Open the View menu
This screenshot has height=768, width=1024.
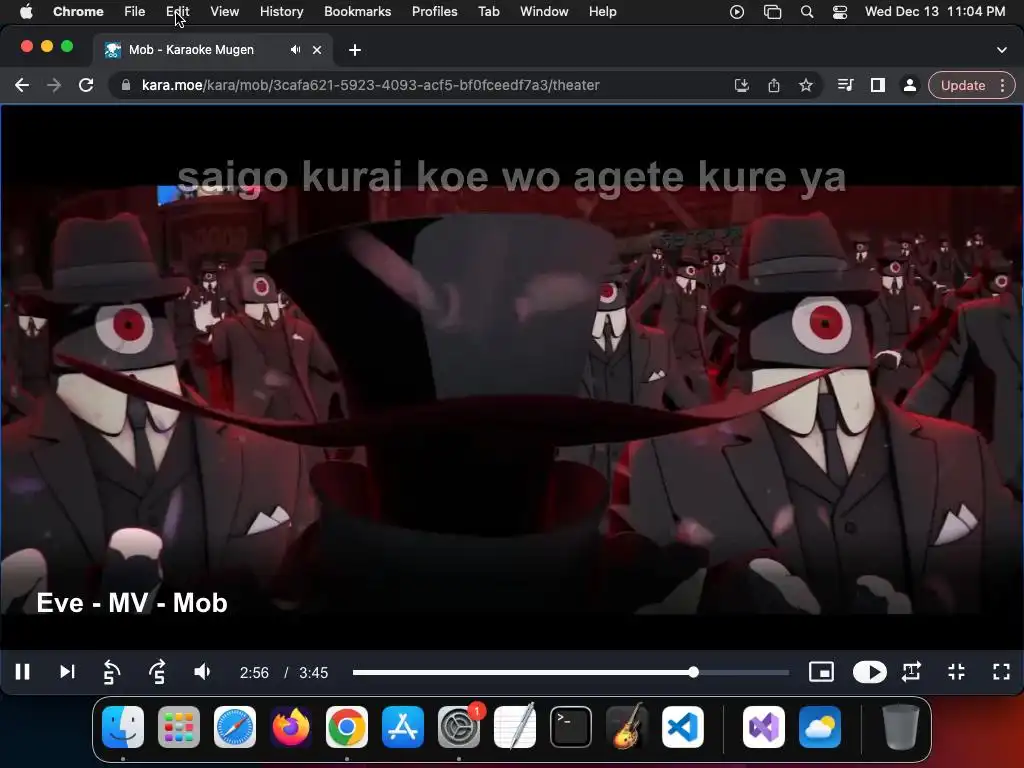pyautogui.click(x=225, y=12)
